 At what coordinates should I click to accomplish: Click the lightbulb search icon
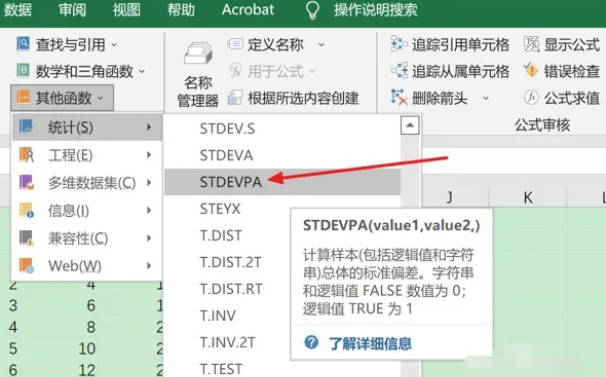[x=312, y=10]
